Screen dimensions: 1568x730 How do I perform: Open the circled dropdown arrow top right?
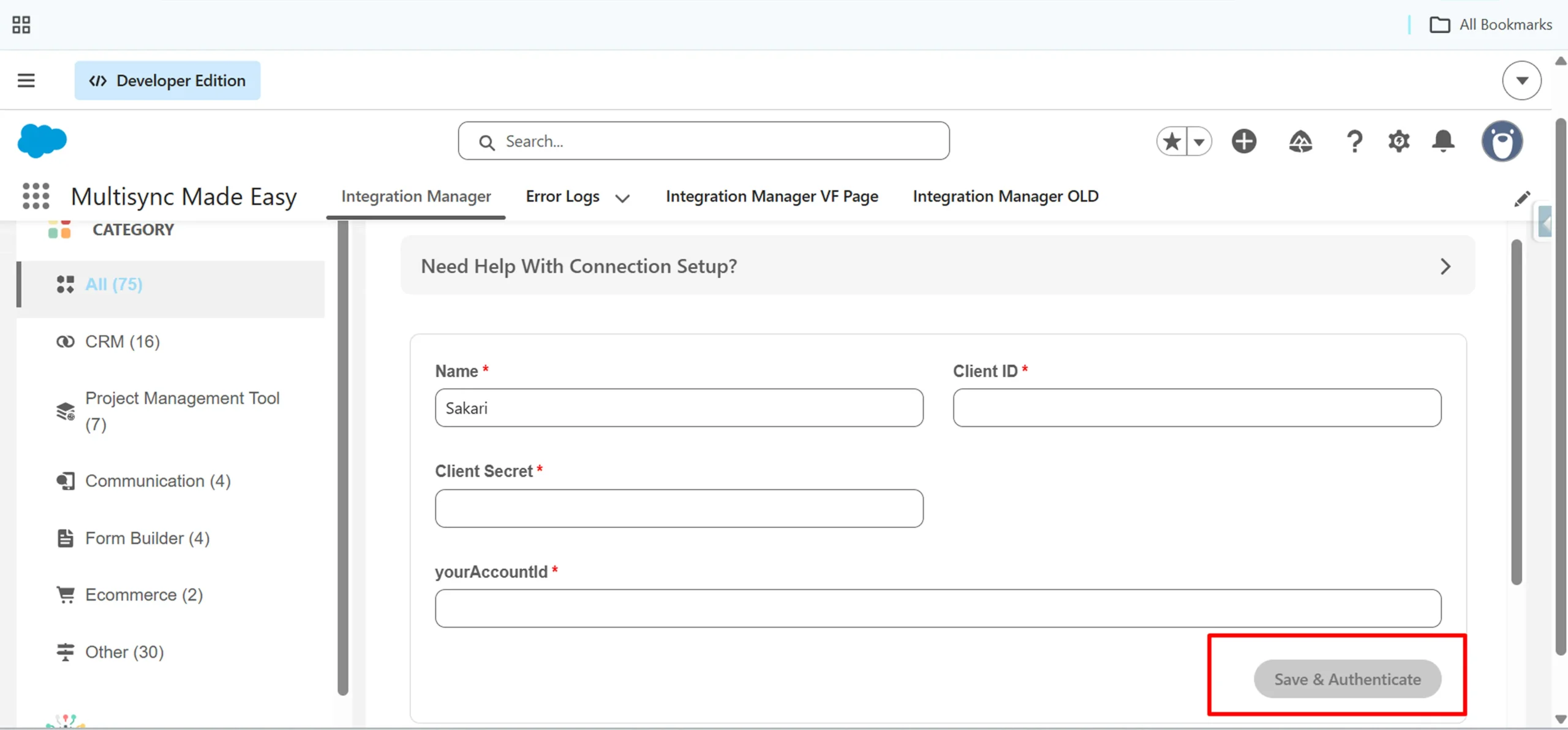[1521, 80]
